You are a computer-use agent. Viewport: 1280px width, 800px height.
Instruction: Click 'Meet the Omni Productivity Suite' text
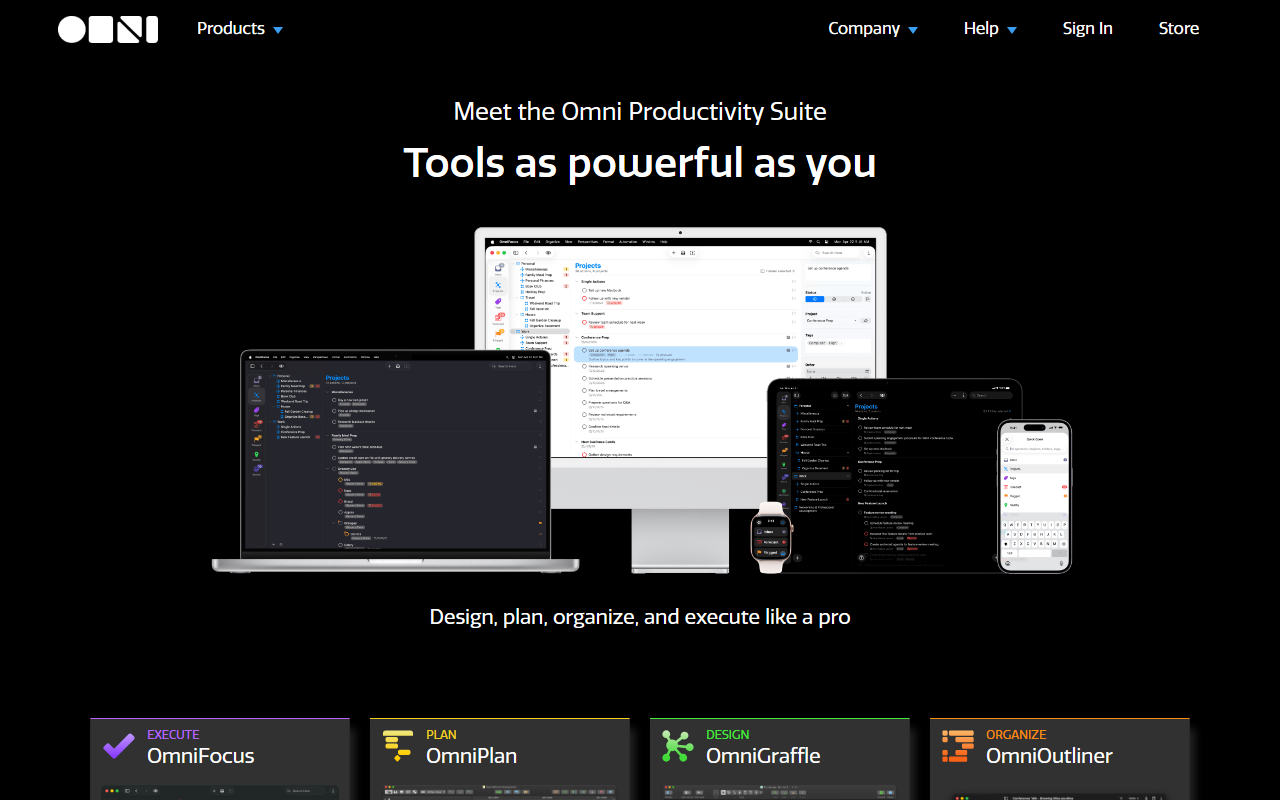(x=640, y=110)
